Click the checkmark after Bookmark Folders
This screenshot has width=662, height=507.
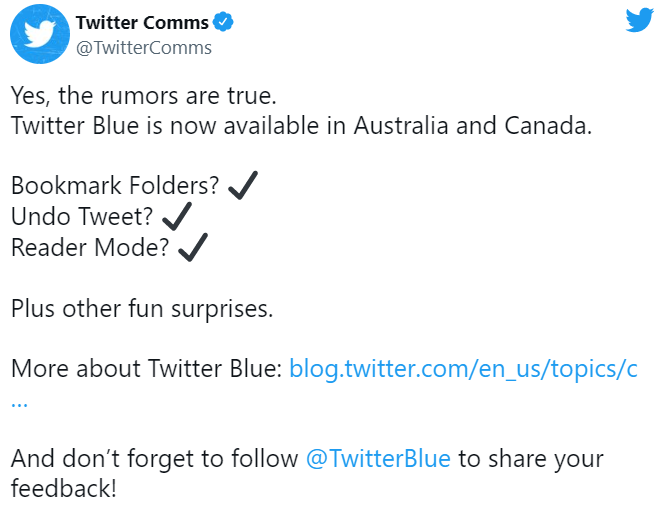(x=243, y=185)
